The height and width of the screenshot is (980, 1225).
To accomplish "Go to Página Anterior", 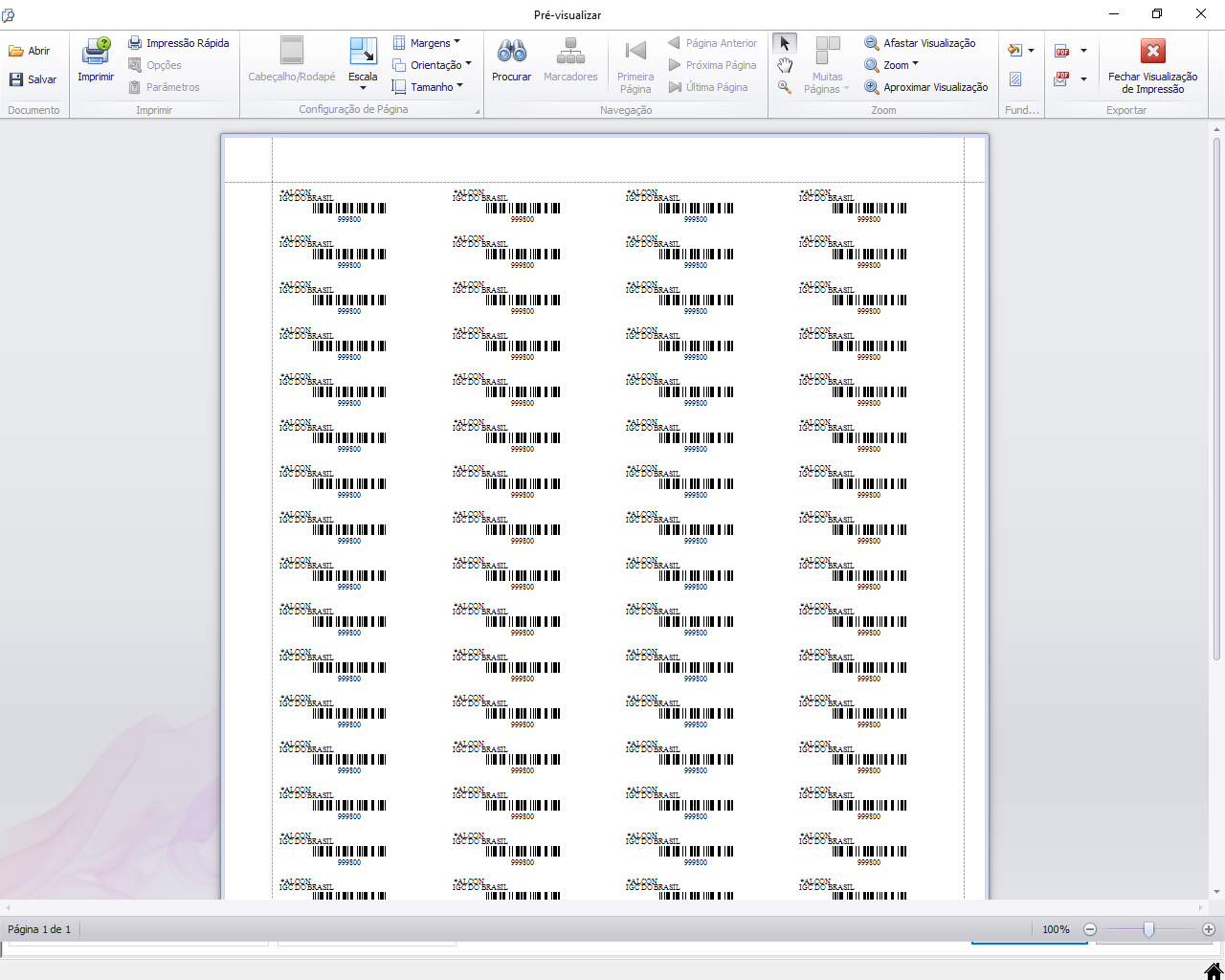I will pyautogui.click(x=713, y=43).
